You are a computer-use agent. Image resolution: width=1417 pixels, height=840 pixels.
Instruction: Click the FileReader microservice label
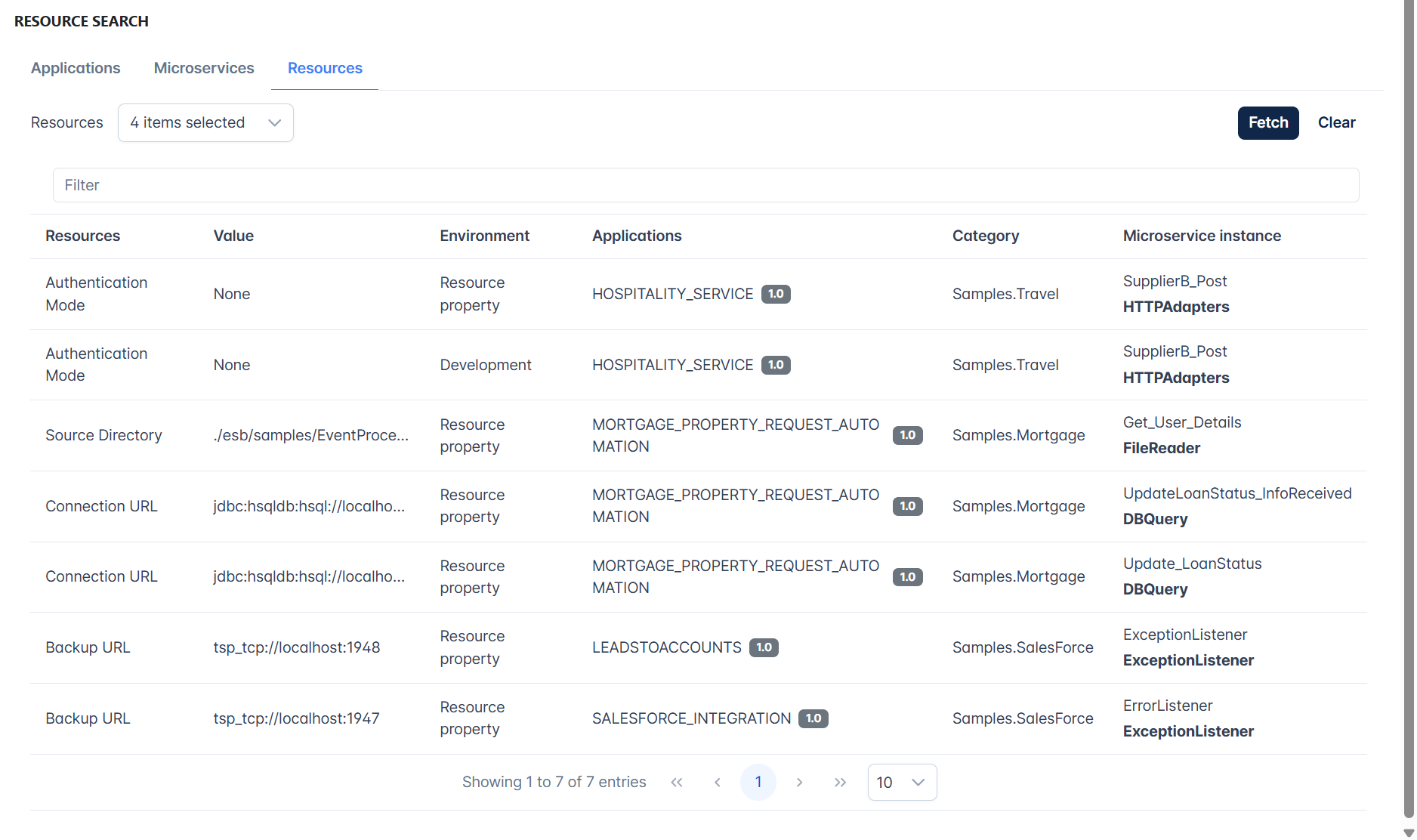[1162, 448]
